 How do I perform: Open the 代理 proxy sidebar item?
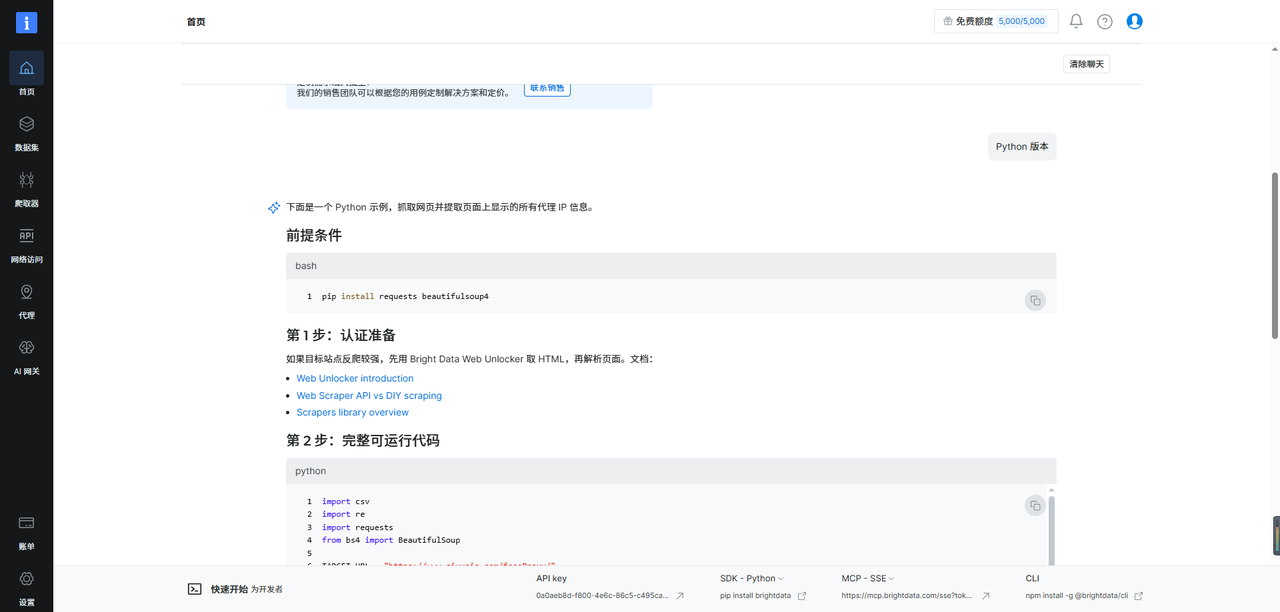tap(26, 300)
